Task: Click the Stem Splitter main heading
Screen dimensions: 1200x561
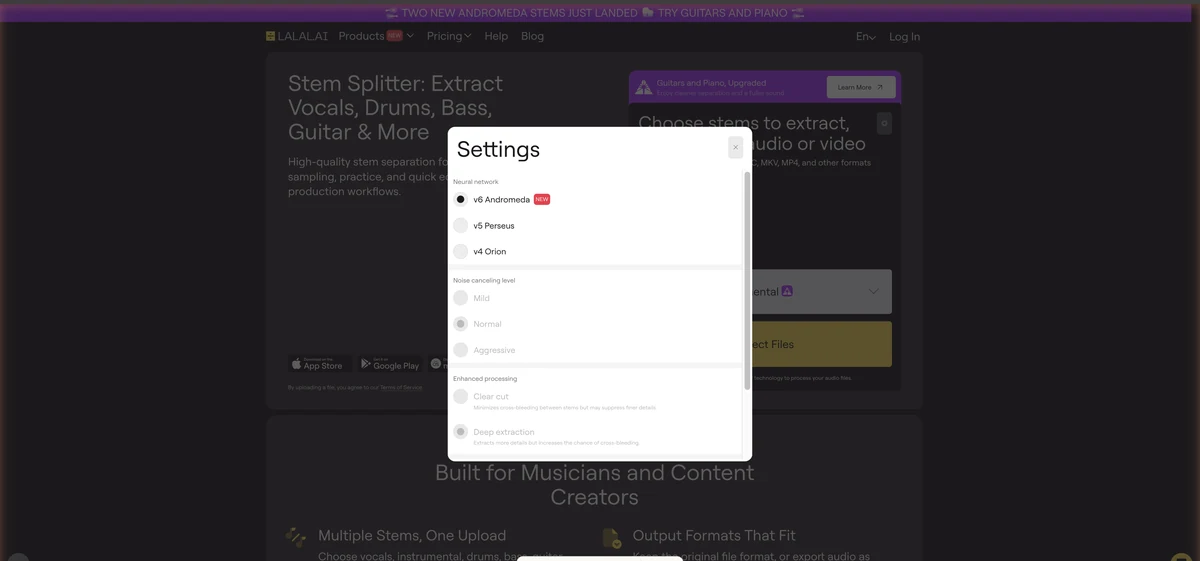Action: (395, 108)
